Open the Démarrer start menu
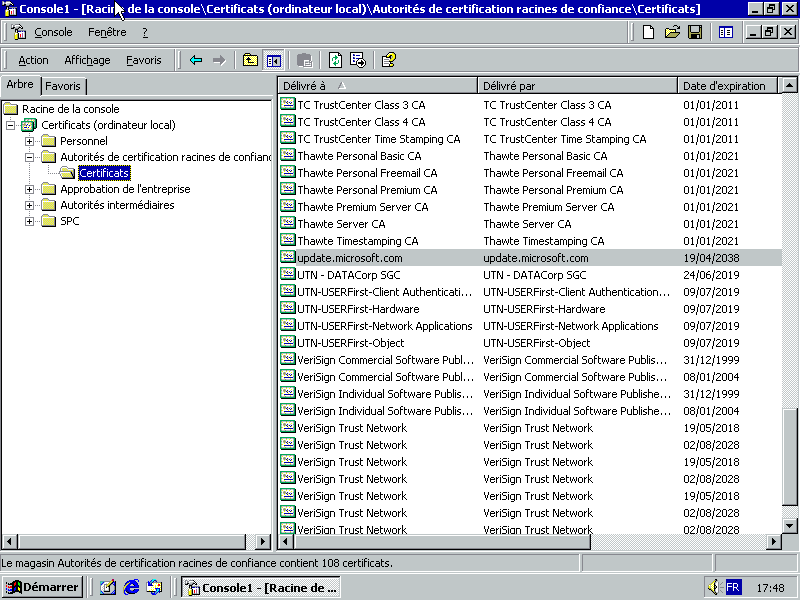This screenshot has width=800, height=600. [42, 587]
